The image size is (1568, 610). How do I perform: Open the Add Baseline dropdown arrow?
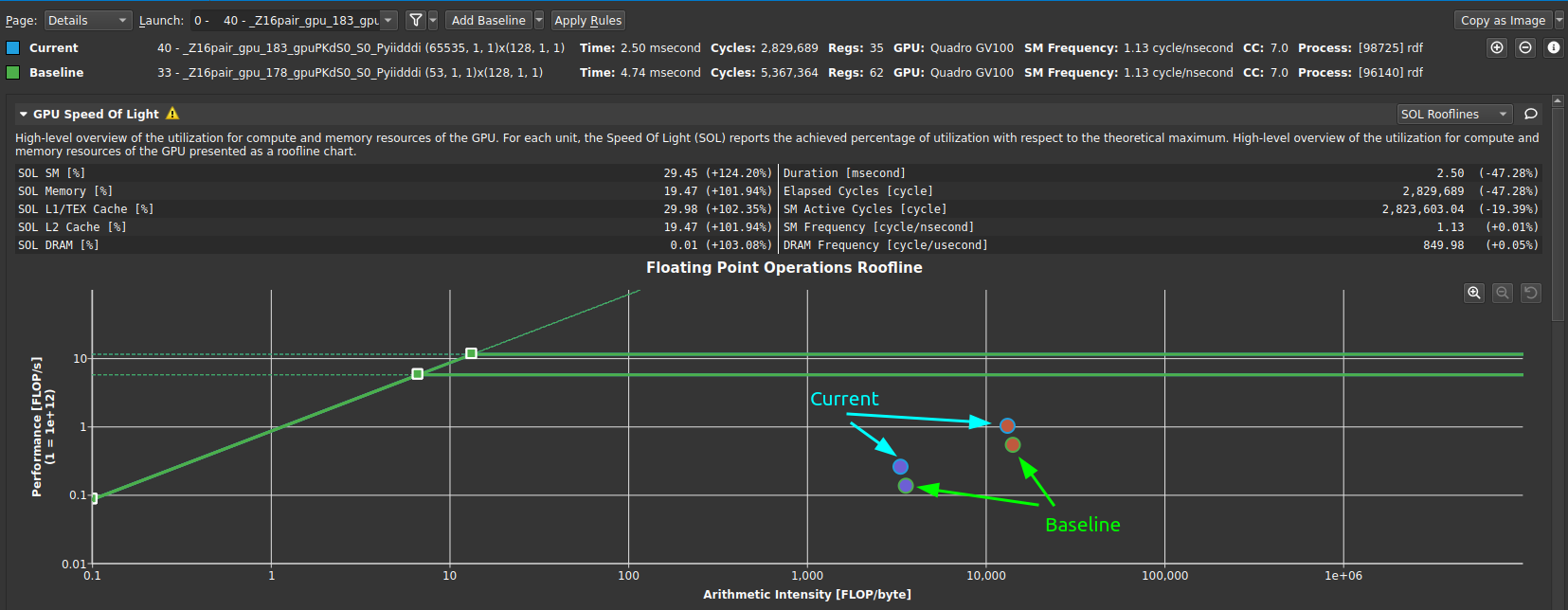tap(539, 20)
